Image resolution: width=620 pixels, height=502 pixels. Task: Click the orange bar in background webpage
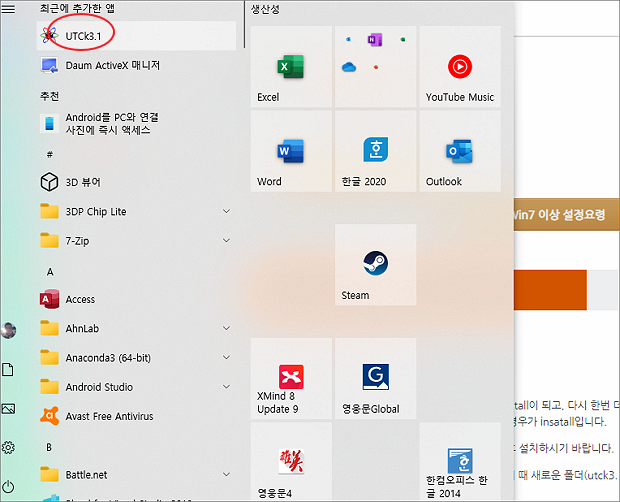click(550, 290)
